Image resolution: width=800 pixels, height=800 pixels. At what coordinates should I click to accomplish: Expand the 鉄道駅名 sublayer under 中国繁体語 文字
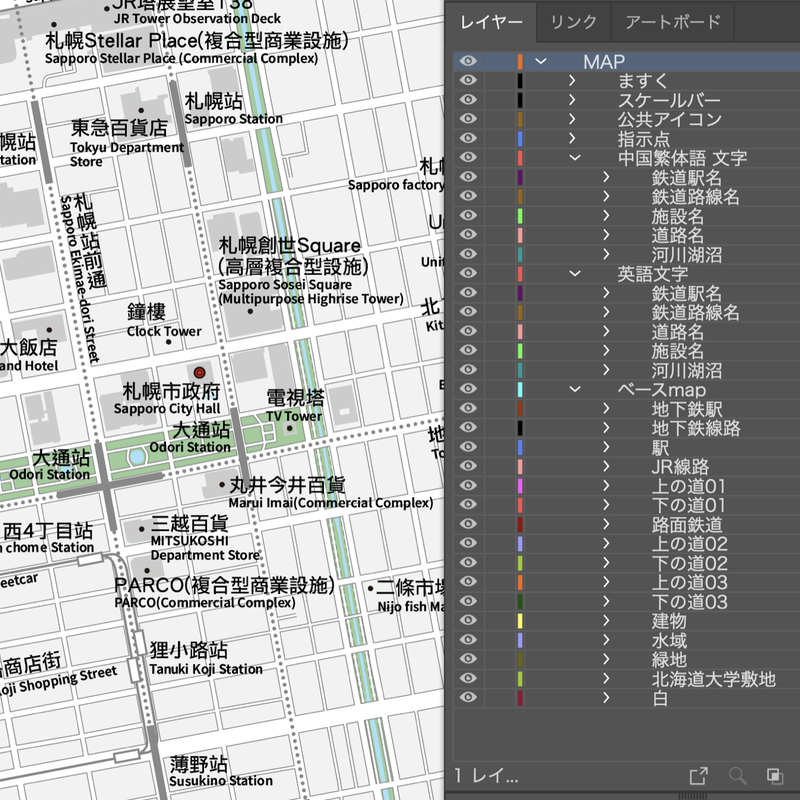click(607, 178)
